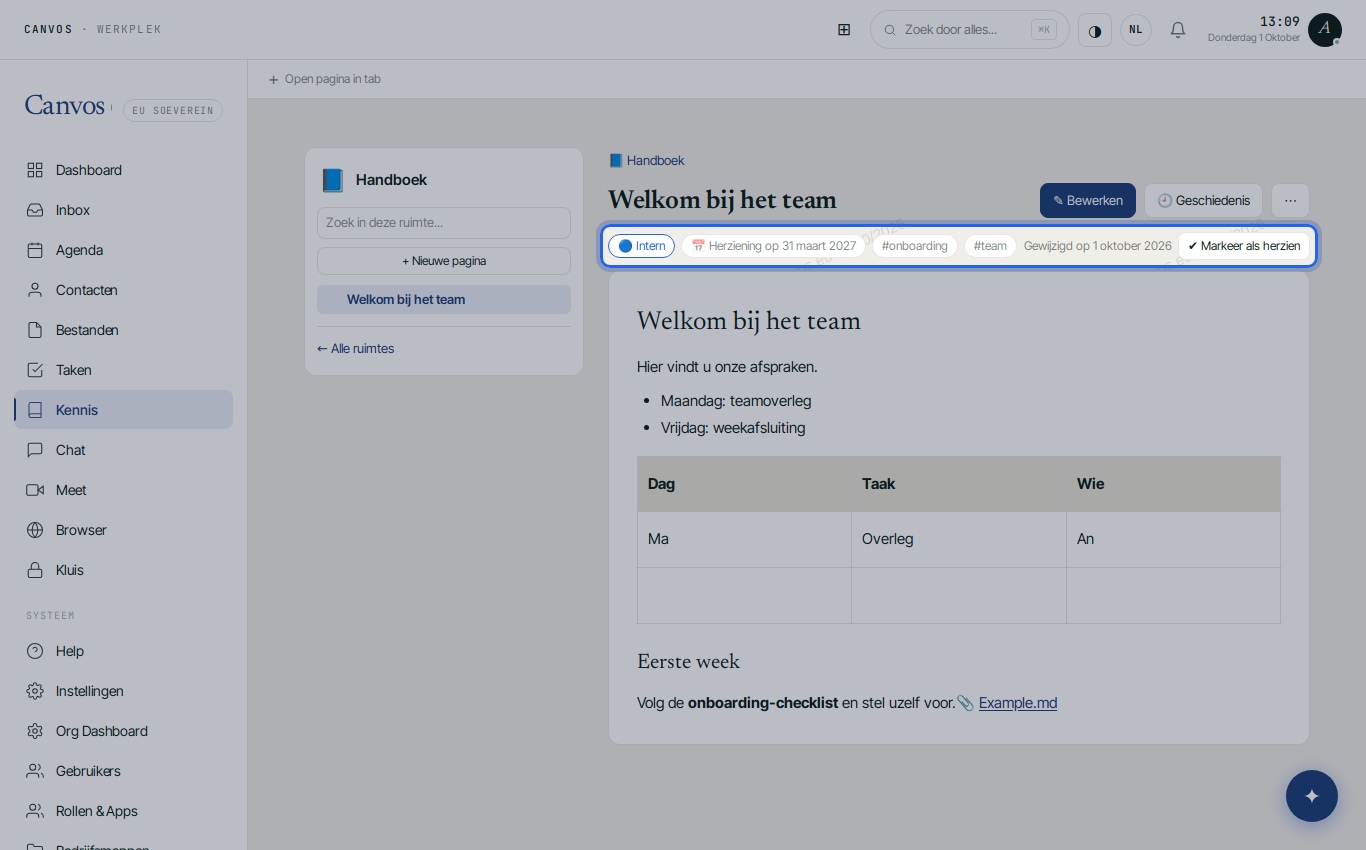Screen dimensions: 1366x850
Task: Open the user avatar profile menu
Action: [x=1325, y=30]
